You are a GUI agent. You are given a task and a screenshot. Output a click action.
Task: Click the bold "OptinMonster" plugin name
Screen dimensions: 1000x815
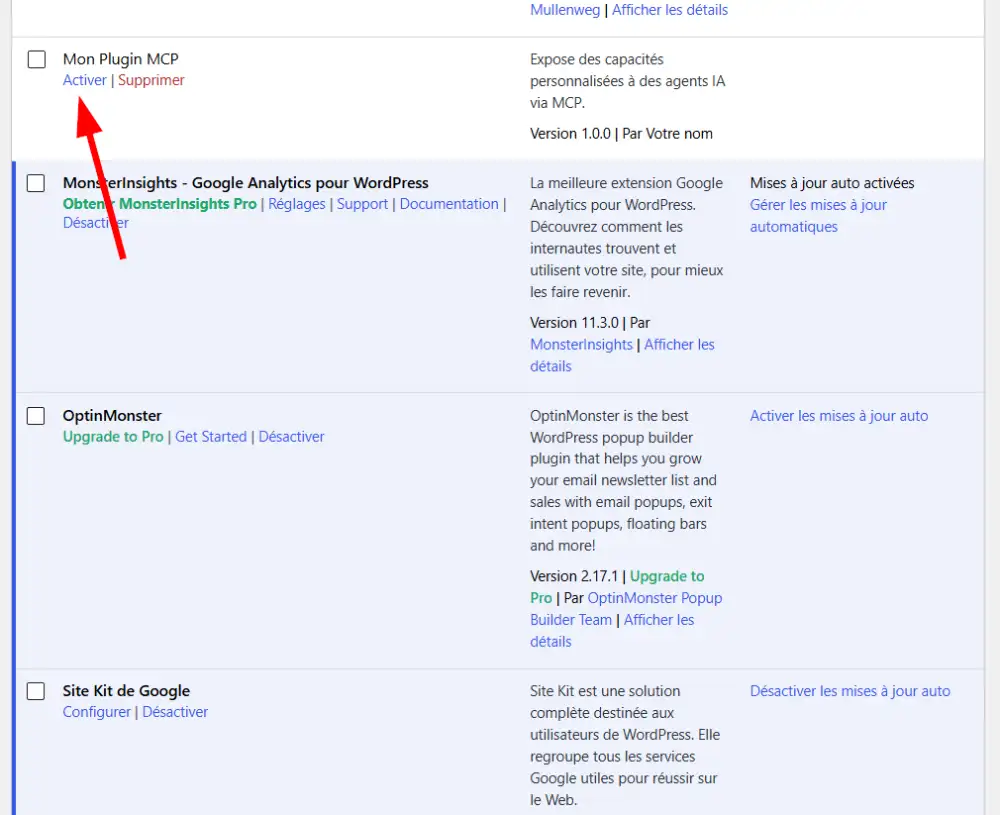112,416
